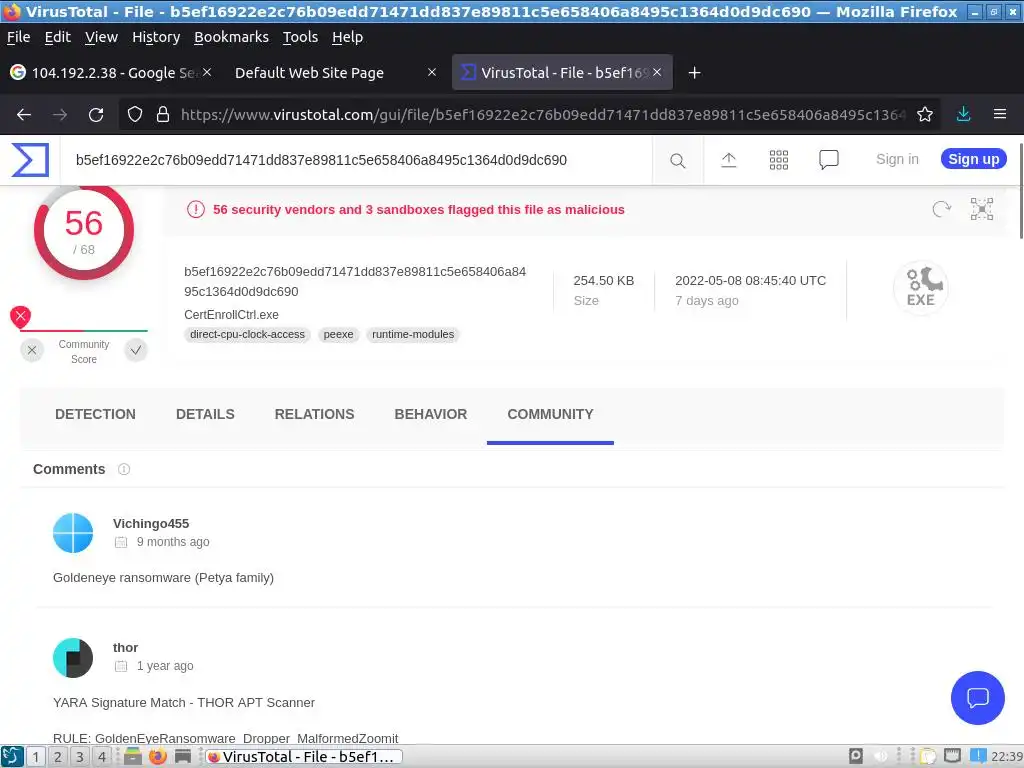The height and width of the screenshot is (768, 1024).
Task: Switch to DETECTION tab
Action: click(95, 415)
